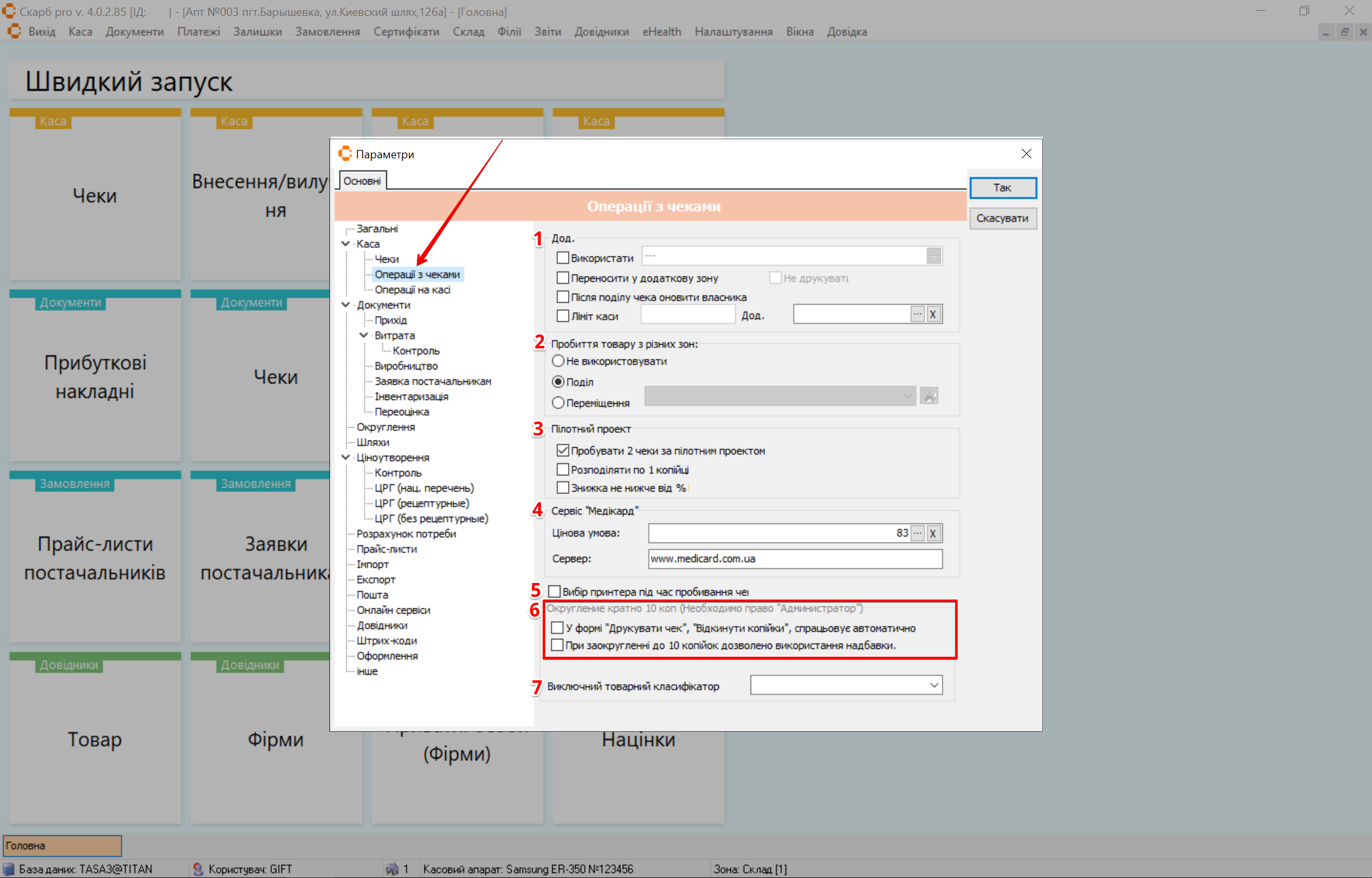This screenshot has height=878, width=1372.
Task: Click the Користувач GIFT user icon in status bar
Action: click(198, 868)
